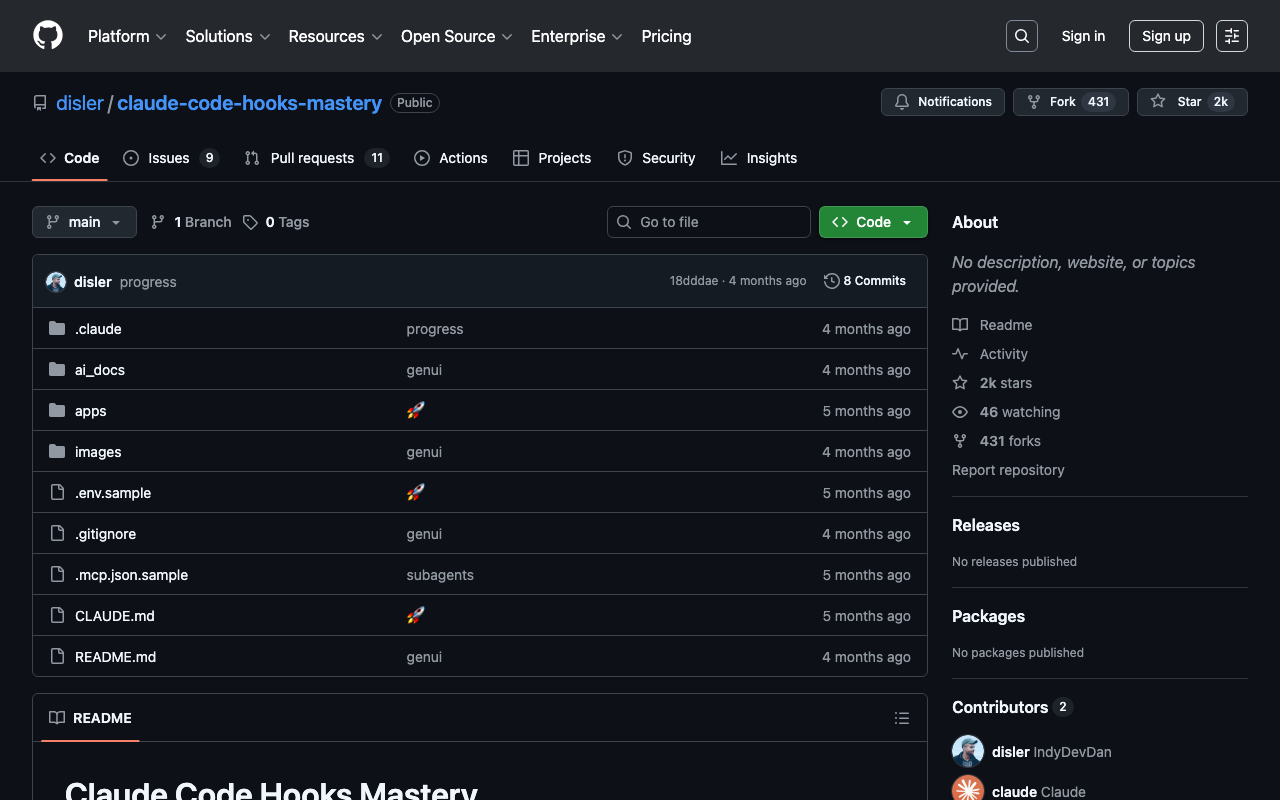Viewport: 1280px width, 800px height.
Task: Click the claude contributor avatar
Action: [967, 790]
